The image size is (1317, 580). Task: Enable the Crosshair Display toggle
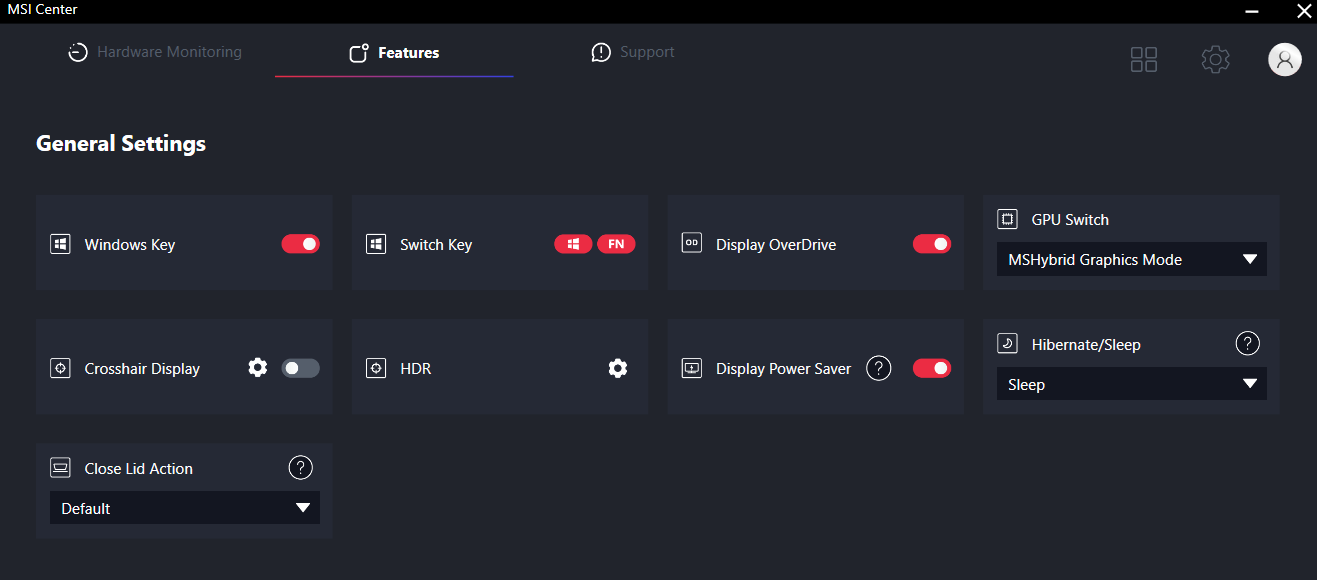tap(301, 368)
